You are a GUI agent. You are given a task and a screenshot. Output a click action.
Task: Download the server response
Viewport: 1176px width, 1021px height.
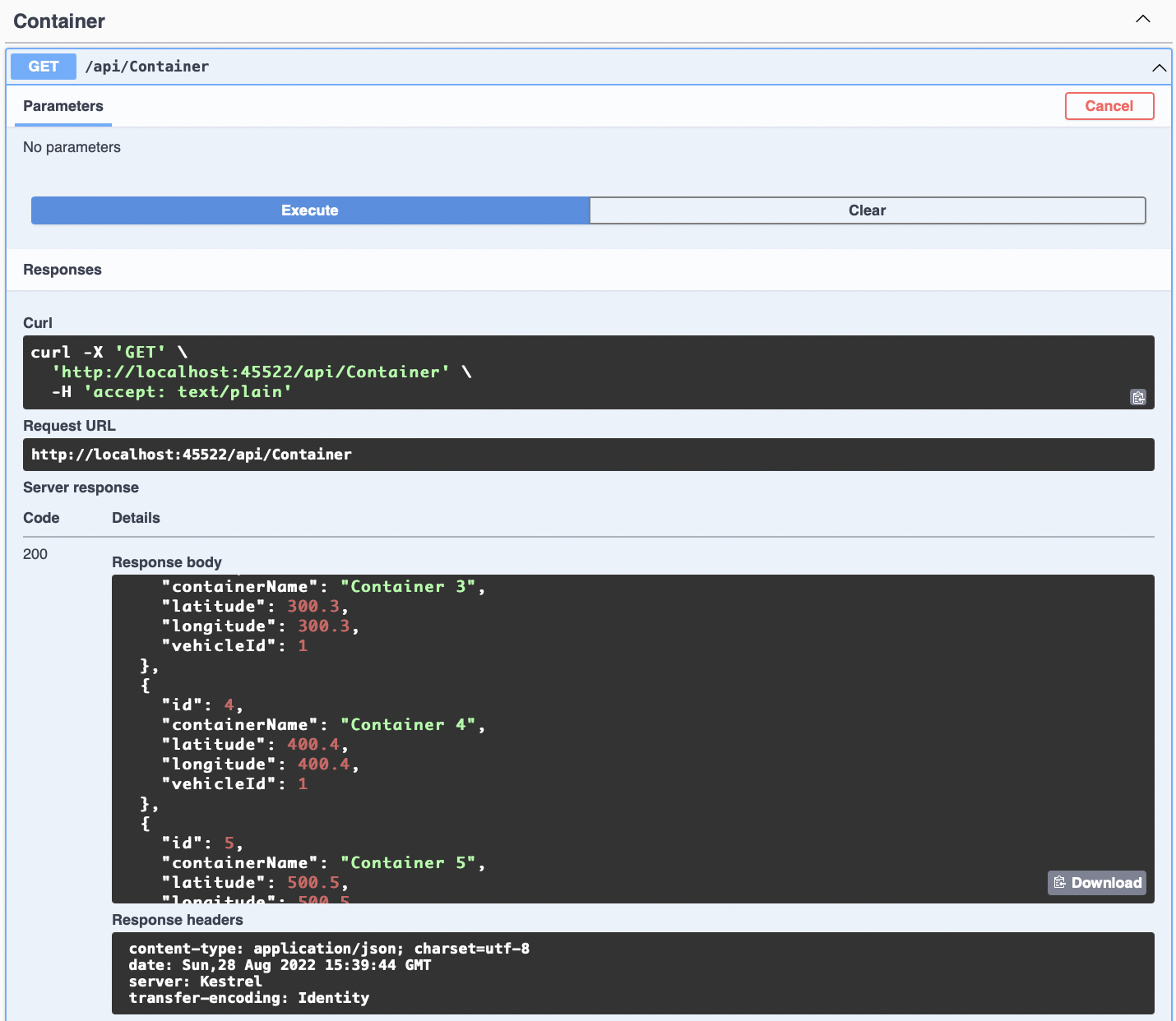point(1096,882)
